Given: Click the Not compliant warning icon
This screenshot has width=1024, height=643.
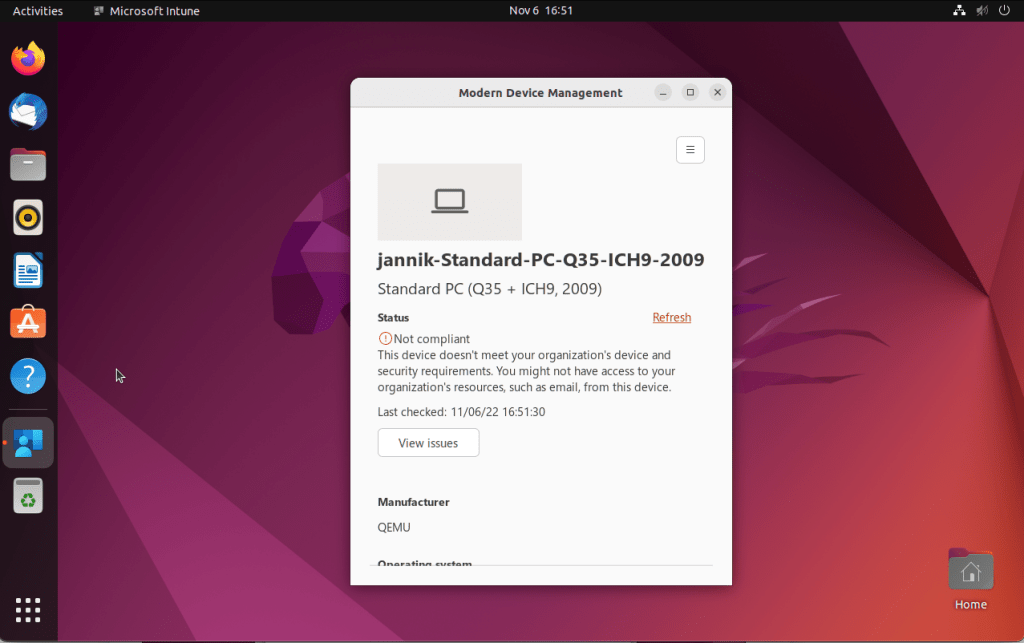Looking at the screenshot, I should point(385,339).
